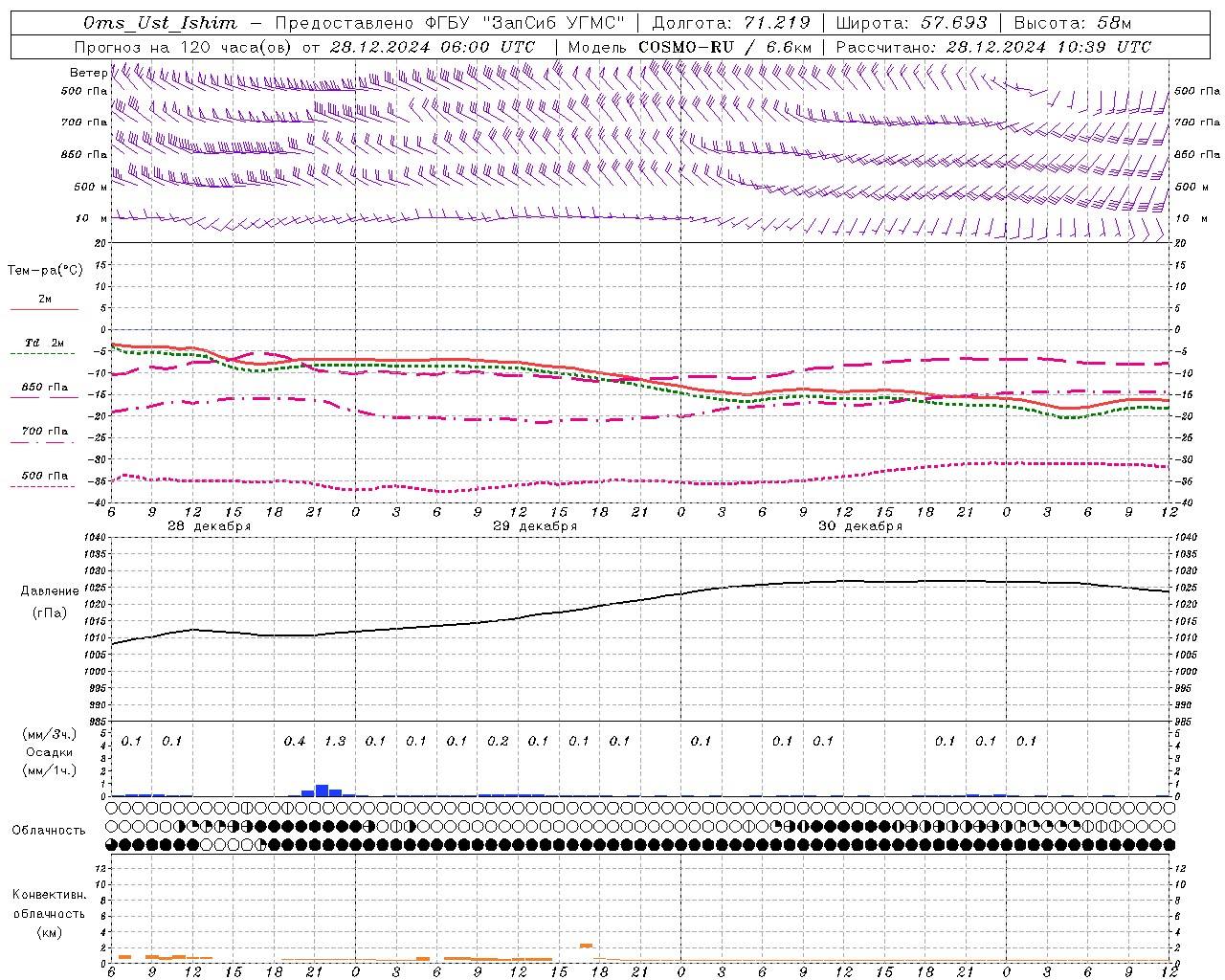Click the (км) unit under convective cloudiness
1225x980 pixels.
(50, 932)
